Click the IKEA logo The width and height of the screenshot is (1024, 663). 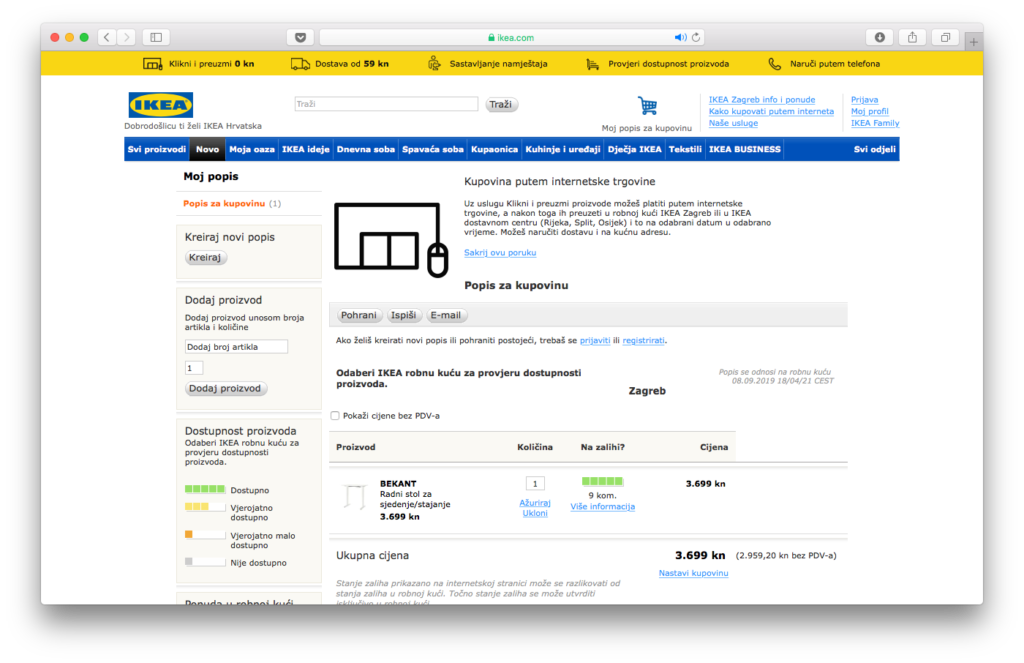click(x=160, y=105)
